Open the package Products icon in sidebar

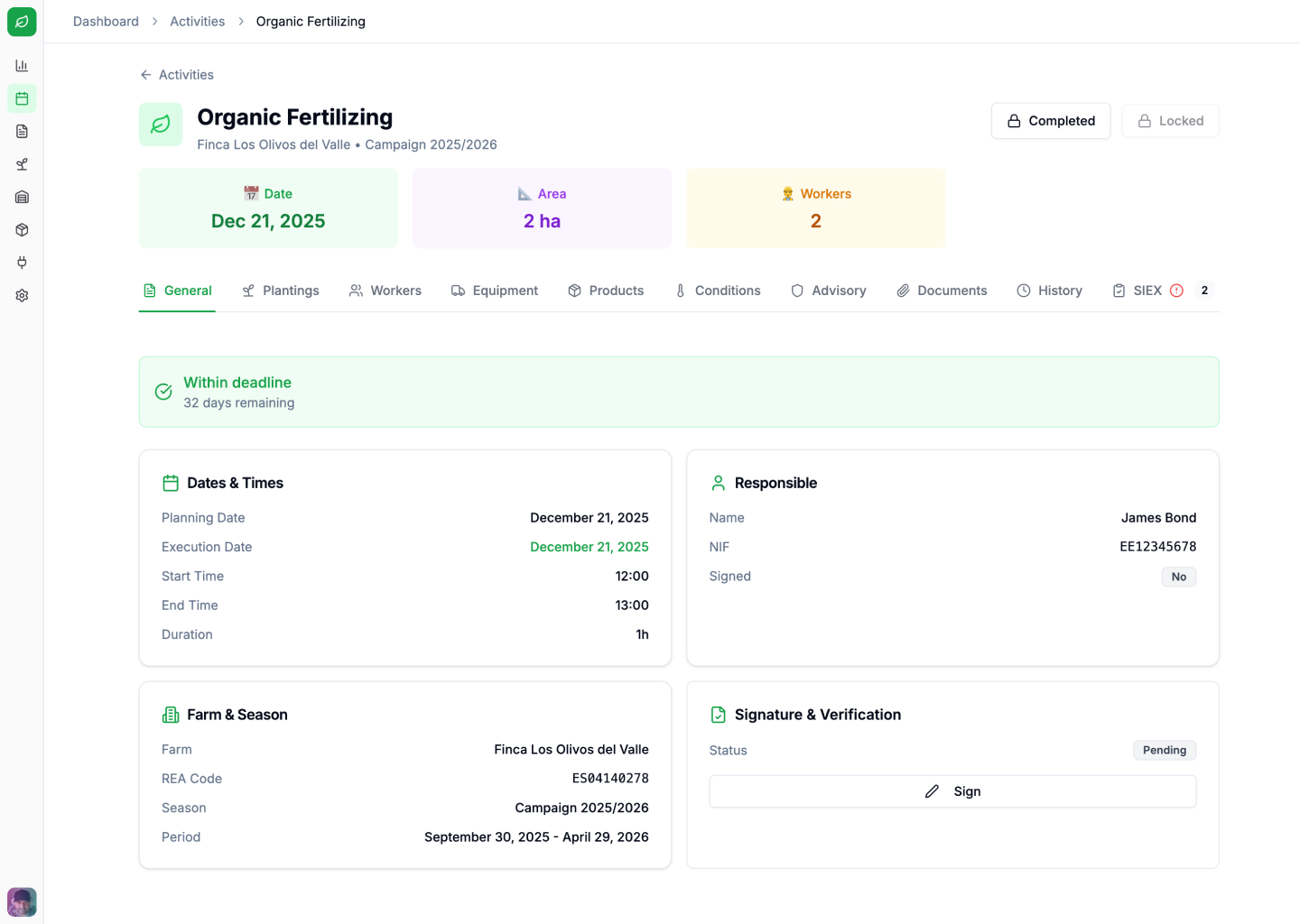[22, 229]
